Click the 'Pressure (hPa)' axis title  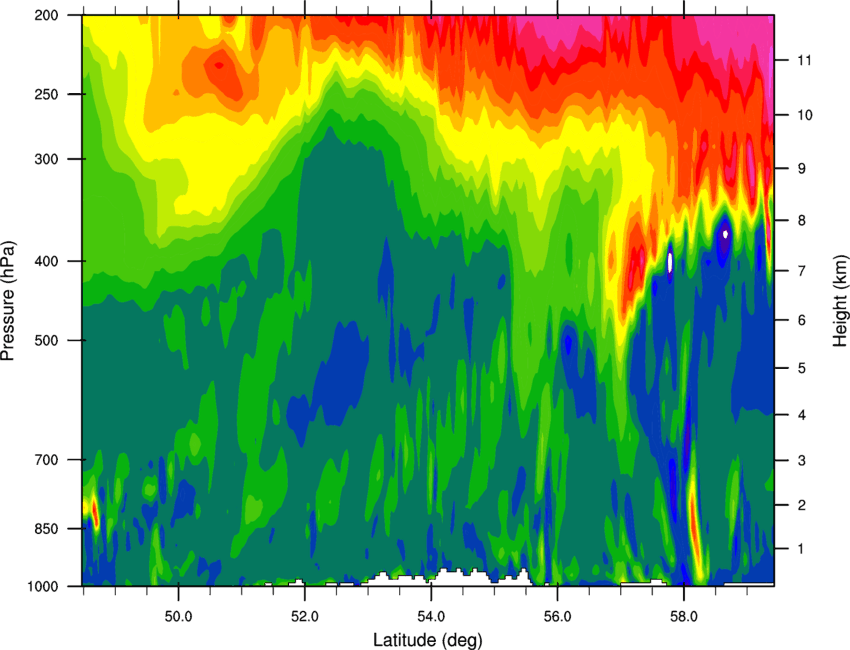pyautogui.click(x=8, y=301)
